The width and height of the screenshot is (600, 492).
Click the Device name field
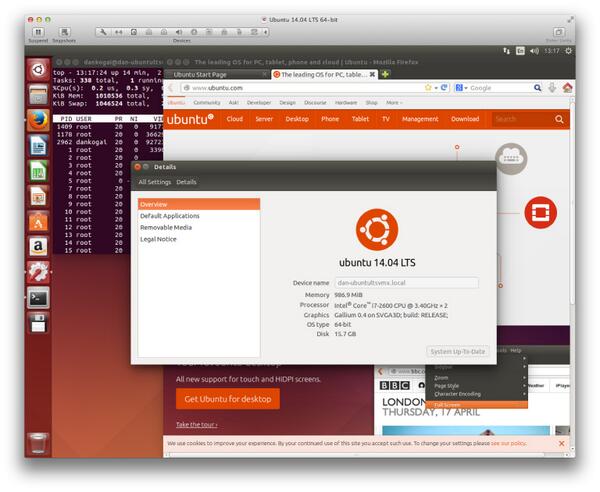(407, 283)
